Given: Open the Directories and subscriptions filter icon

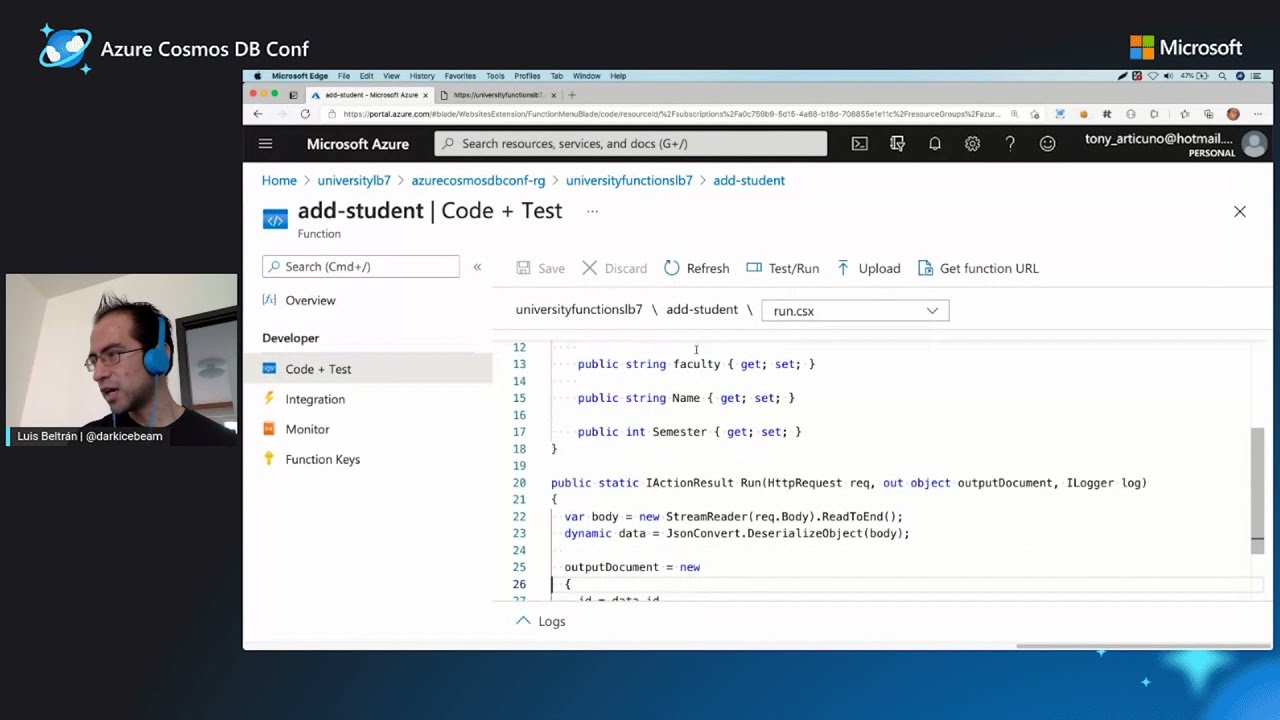Looking at the screenshot, I should [x=897, y=144].
